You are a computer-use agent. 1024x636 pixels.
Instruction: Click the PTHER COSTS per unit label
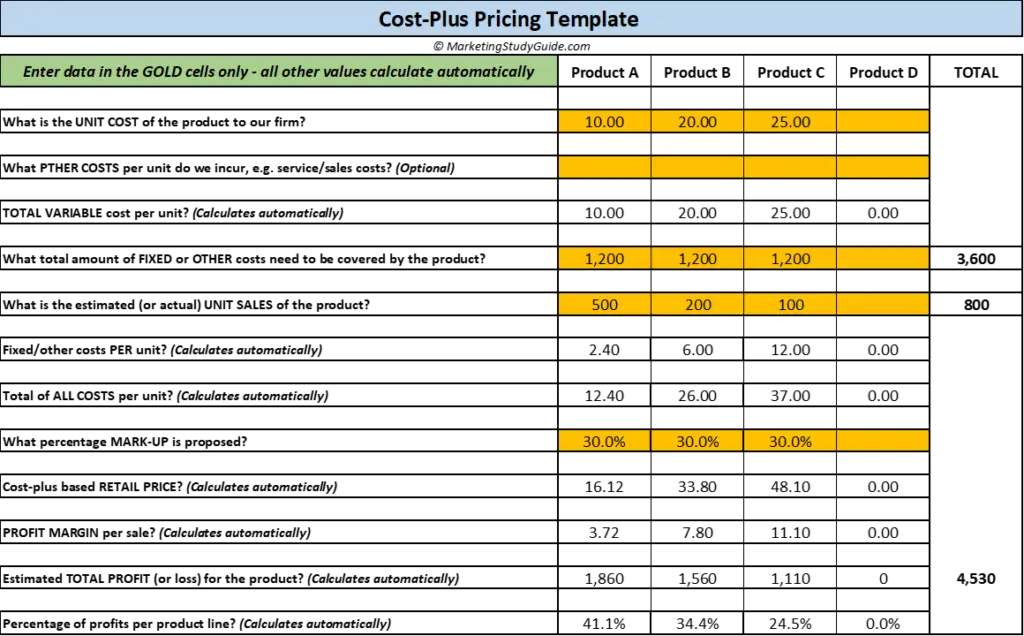point(229,167)
